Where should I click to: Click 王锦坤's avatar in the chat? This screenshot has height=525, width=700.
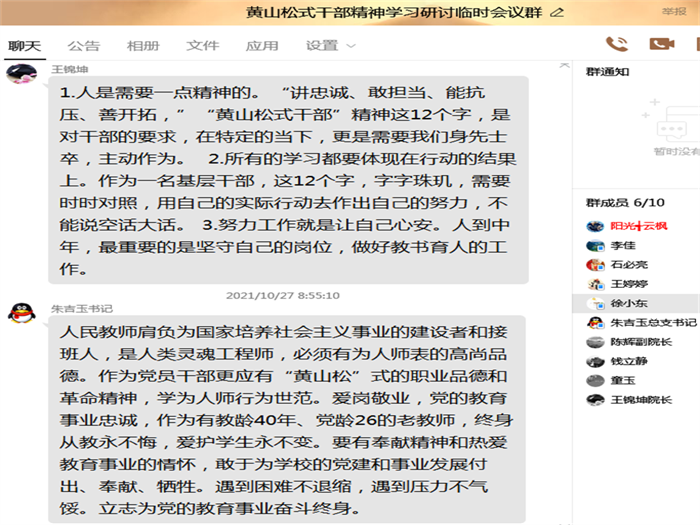point(20,75)
